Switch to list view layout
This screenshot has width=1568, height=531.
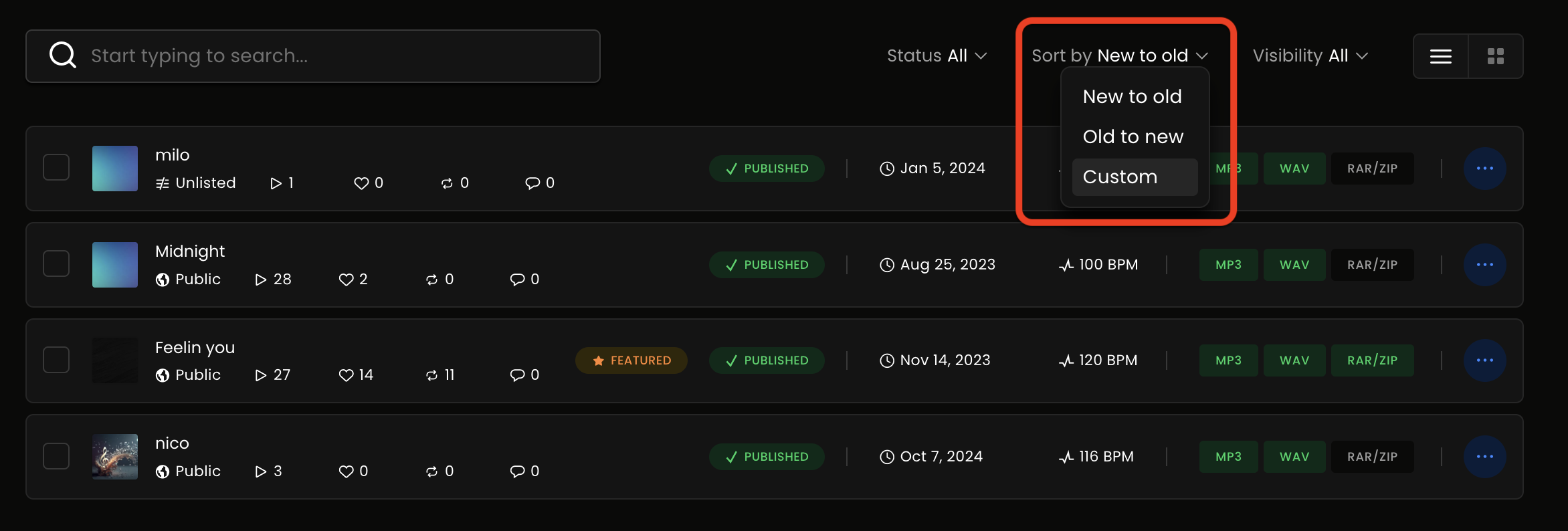(1440, 56)
